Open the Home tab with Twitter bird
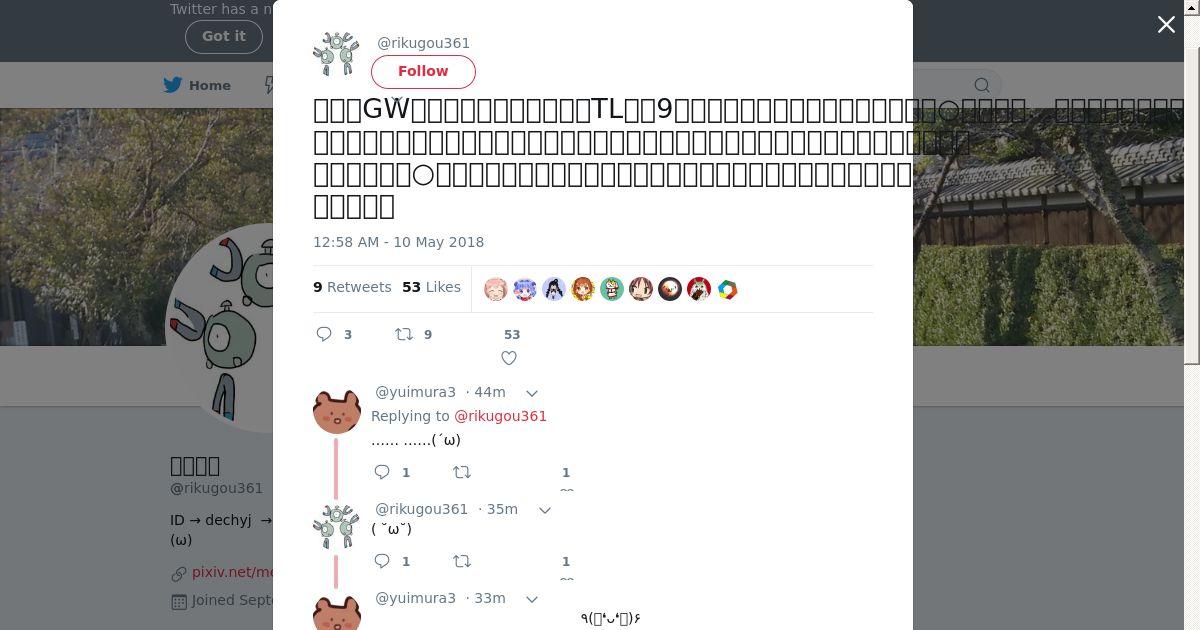The height and width of the screenshot is (630, 1200). pyautogui.click(x=198, y=85)
